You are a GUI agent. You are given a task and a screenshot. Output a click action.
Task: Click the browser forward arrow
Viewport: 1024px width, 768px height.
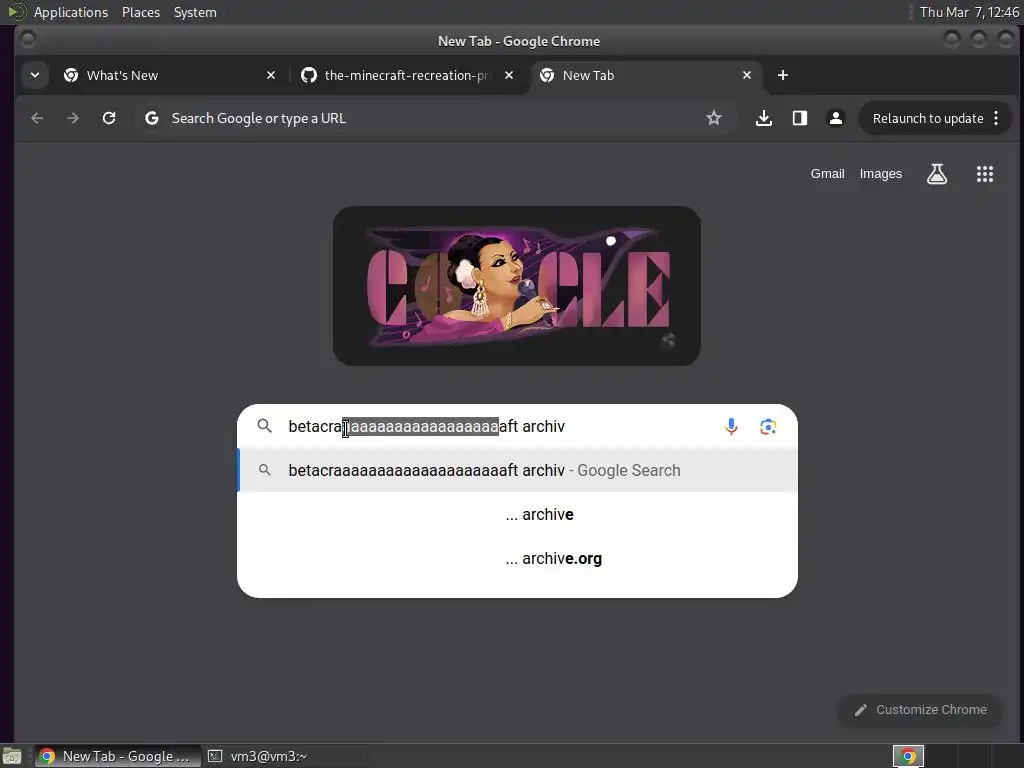click(73, 118)
